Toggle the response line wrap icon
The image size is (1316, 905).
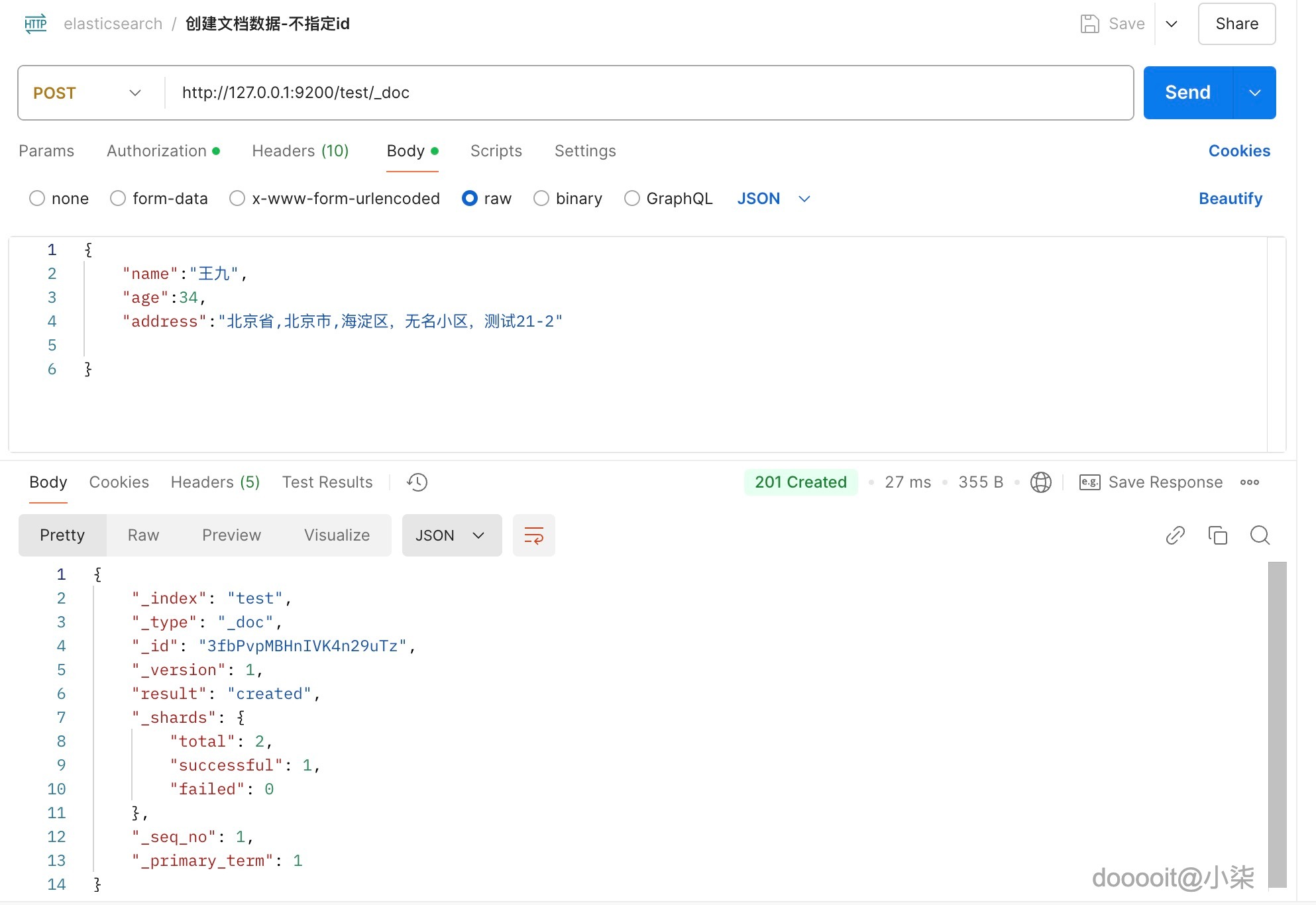click(533, 535)
